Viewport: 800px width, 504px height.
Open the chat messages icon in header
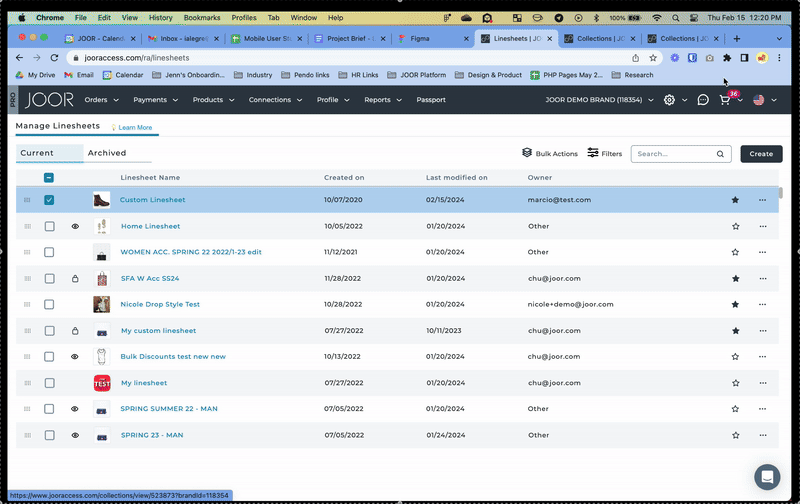[703, 100]
